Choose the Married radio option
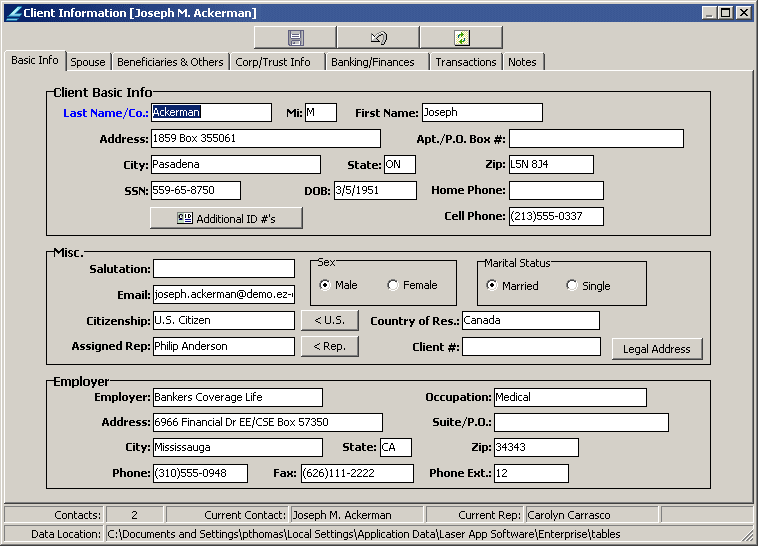 pos(492,286)
